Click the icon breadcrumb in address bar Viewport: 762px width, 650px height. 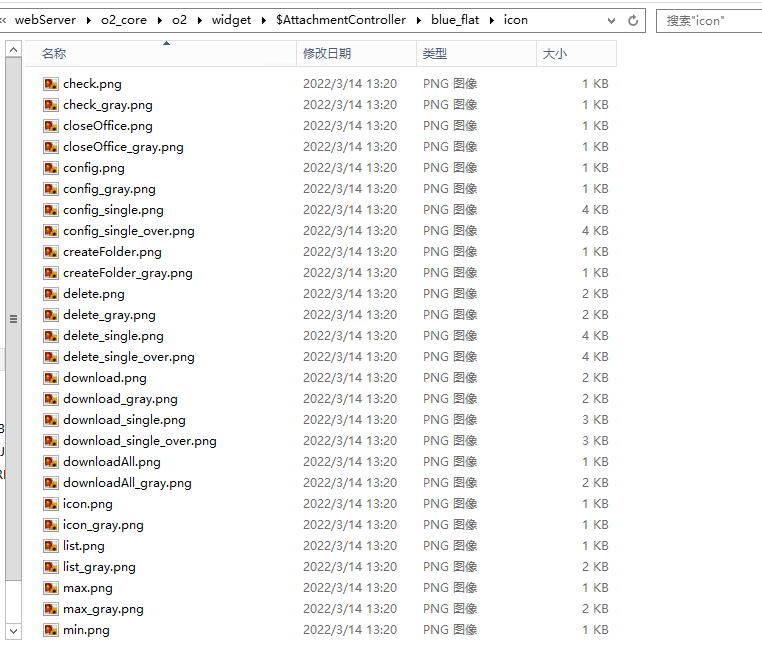(x=516, y=20)
